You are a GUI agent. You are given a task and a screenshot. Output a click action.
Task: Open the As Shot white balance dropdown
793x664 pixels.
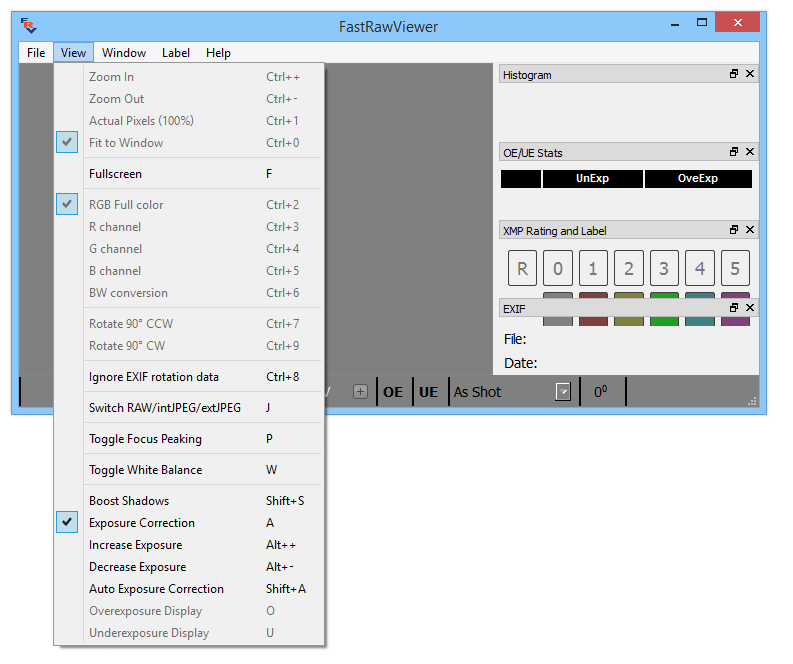coord(563,392)
